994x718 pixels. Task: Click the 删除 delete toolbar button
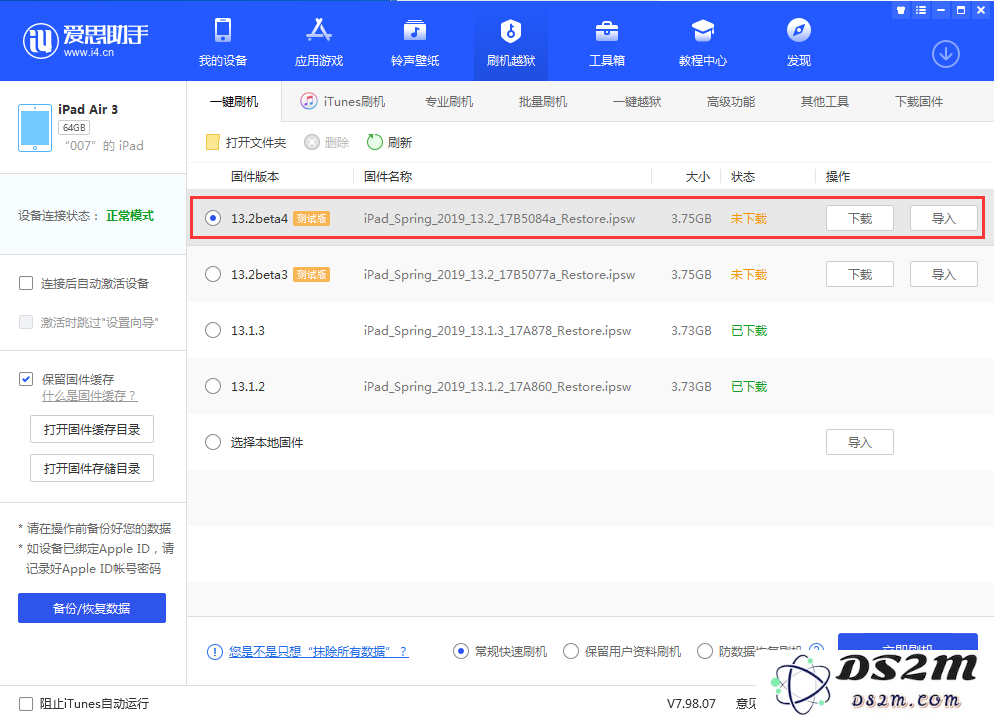point(326,143)
